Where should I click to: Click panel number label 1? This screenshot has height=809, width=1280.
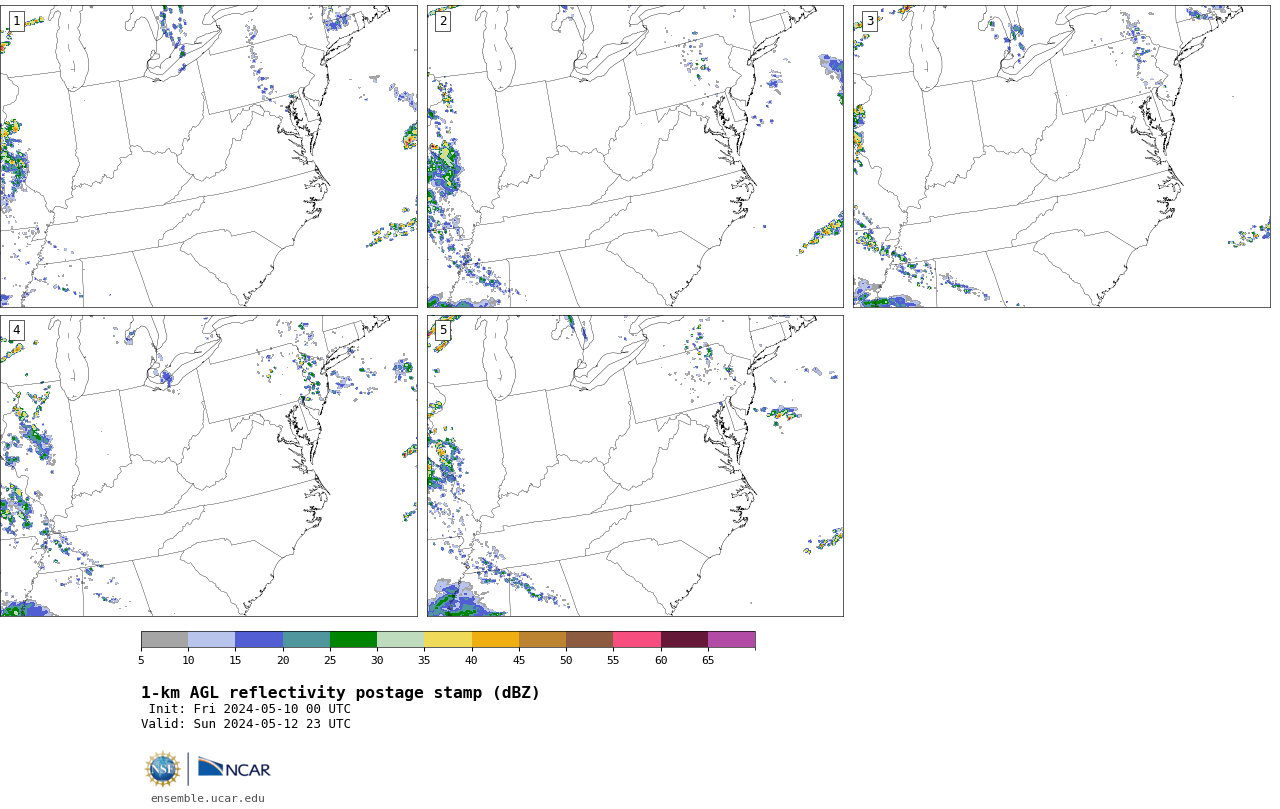pos(16,21)
